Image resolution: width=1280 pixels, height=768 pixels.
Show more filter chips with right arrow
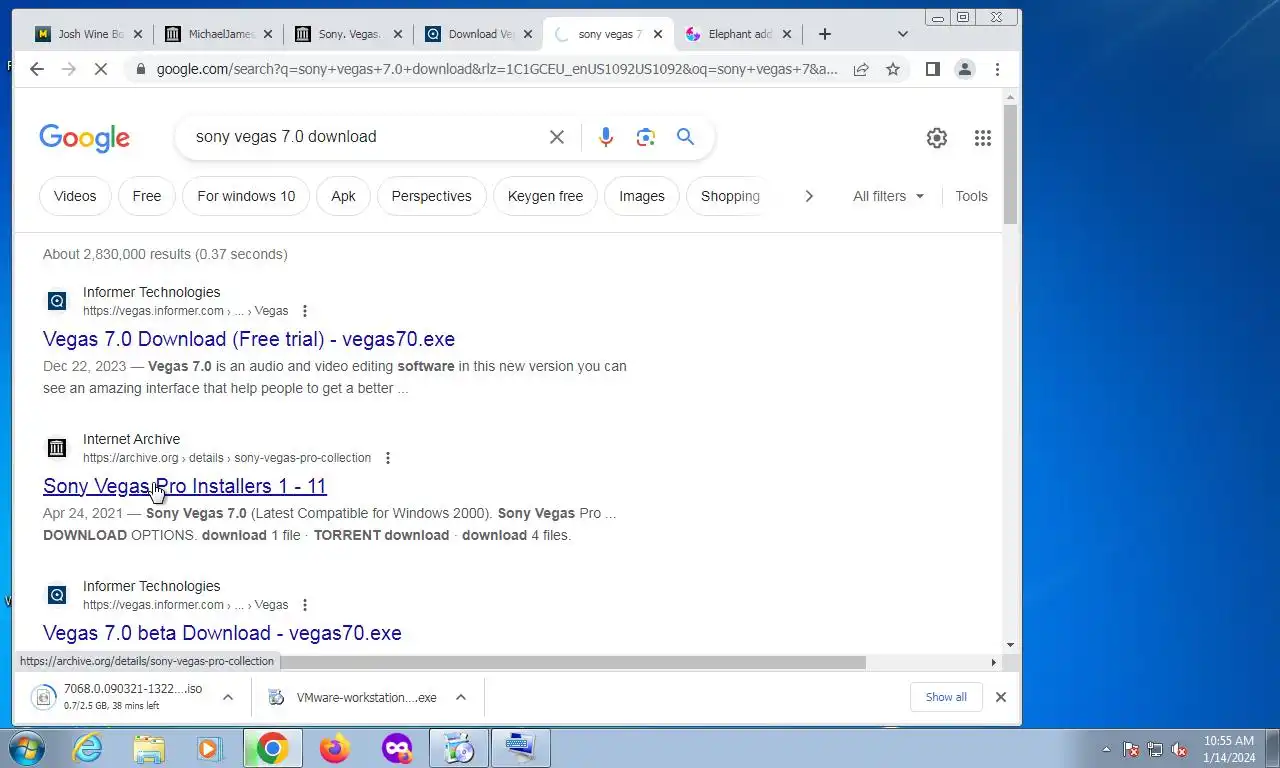point(808,196)
